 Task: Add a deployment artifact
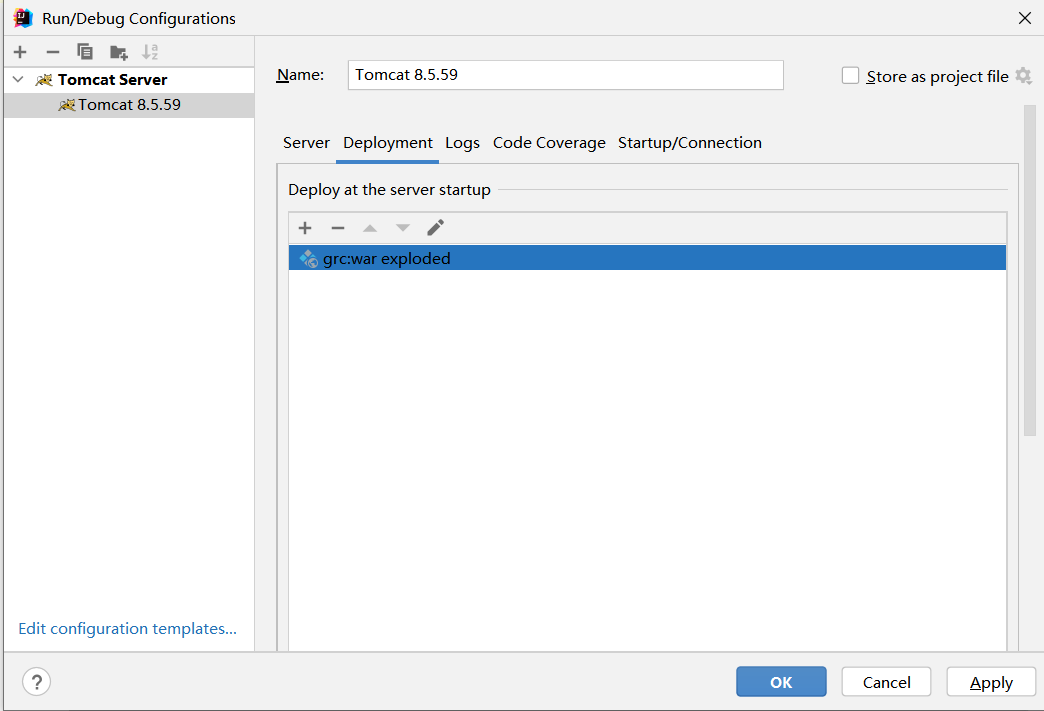[x=305, y=228]
